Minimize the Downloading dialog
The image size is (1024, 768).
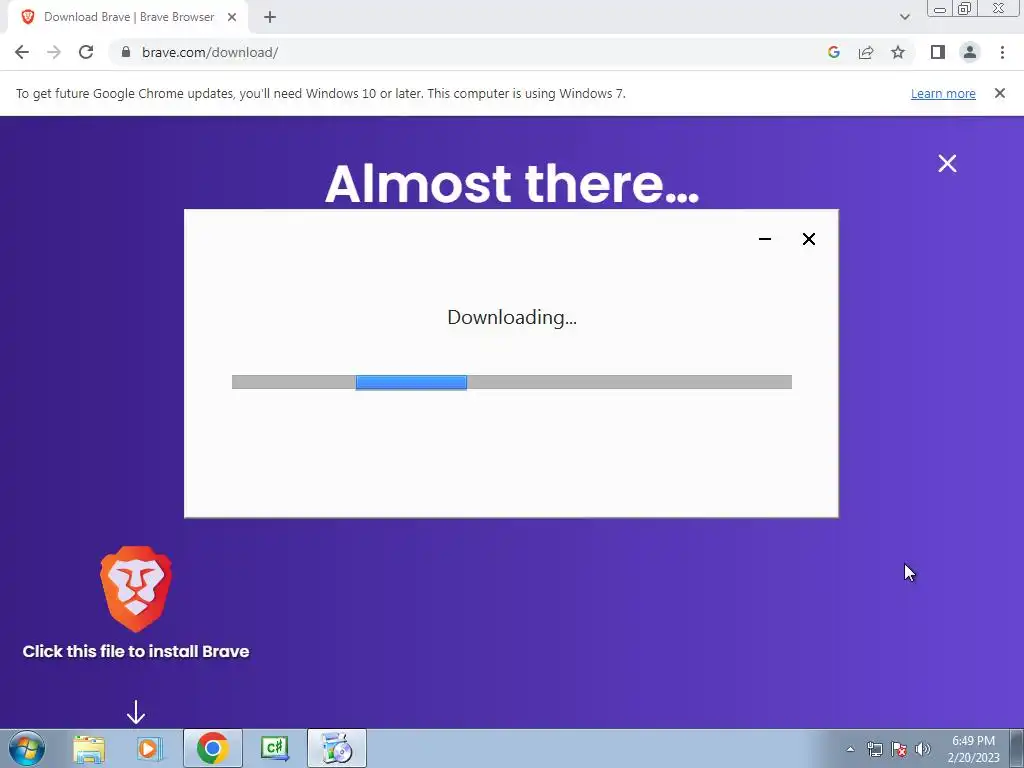[x=765, y=239]
